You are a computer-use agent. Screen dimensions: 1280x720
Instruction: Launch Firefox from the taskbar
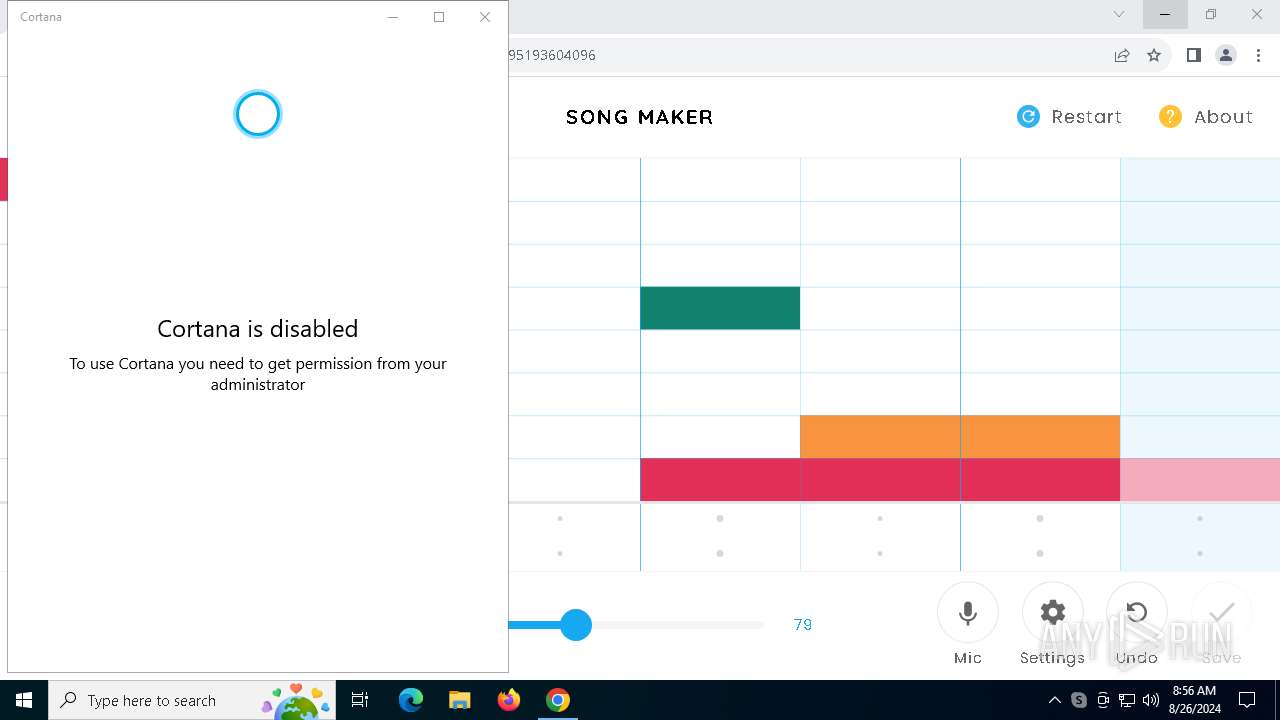(509, 700)
